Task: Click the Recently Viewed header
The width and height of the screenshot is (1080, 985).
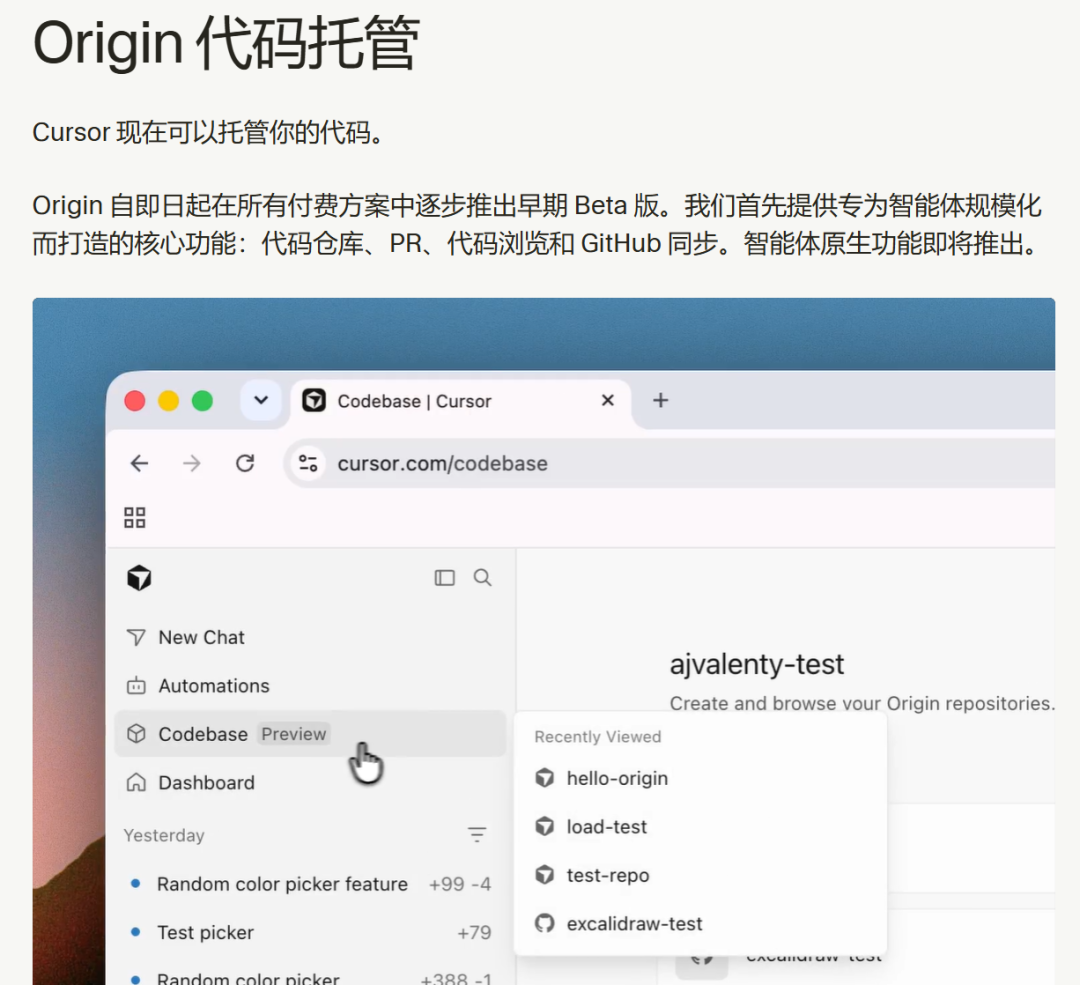Action: tap(597, 737)
